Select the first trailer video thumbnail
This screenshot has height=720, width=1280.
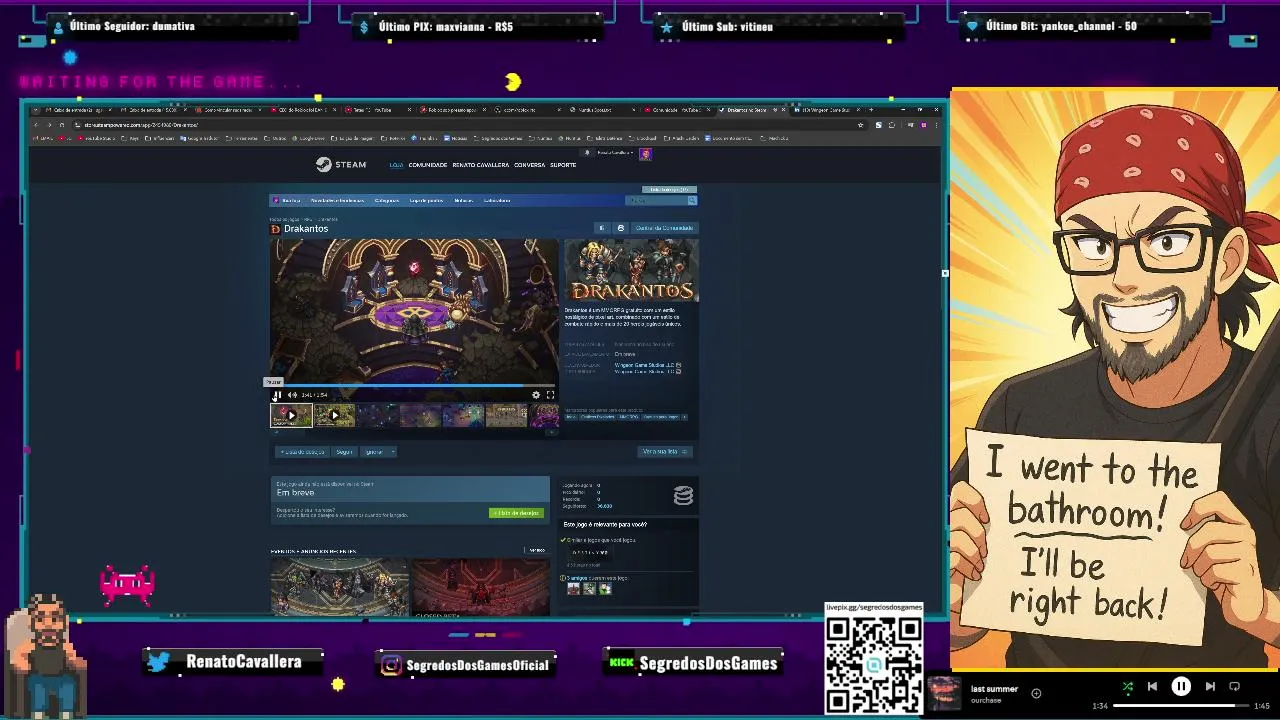291,415
